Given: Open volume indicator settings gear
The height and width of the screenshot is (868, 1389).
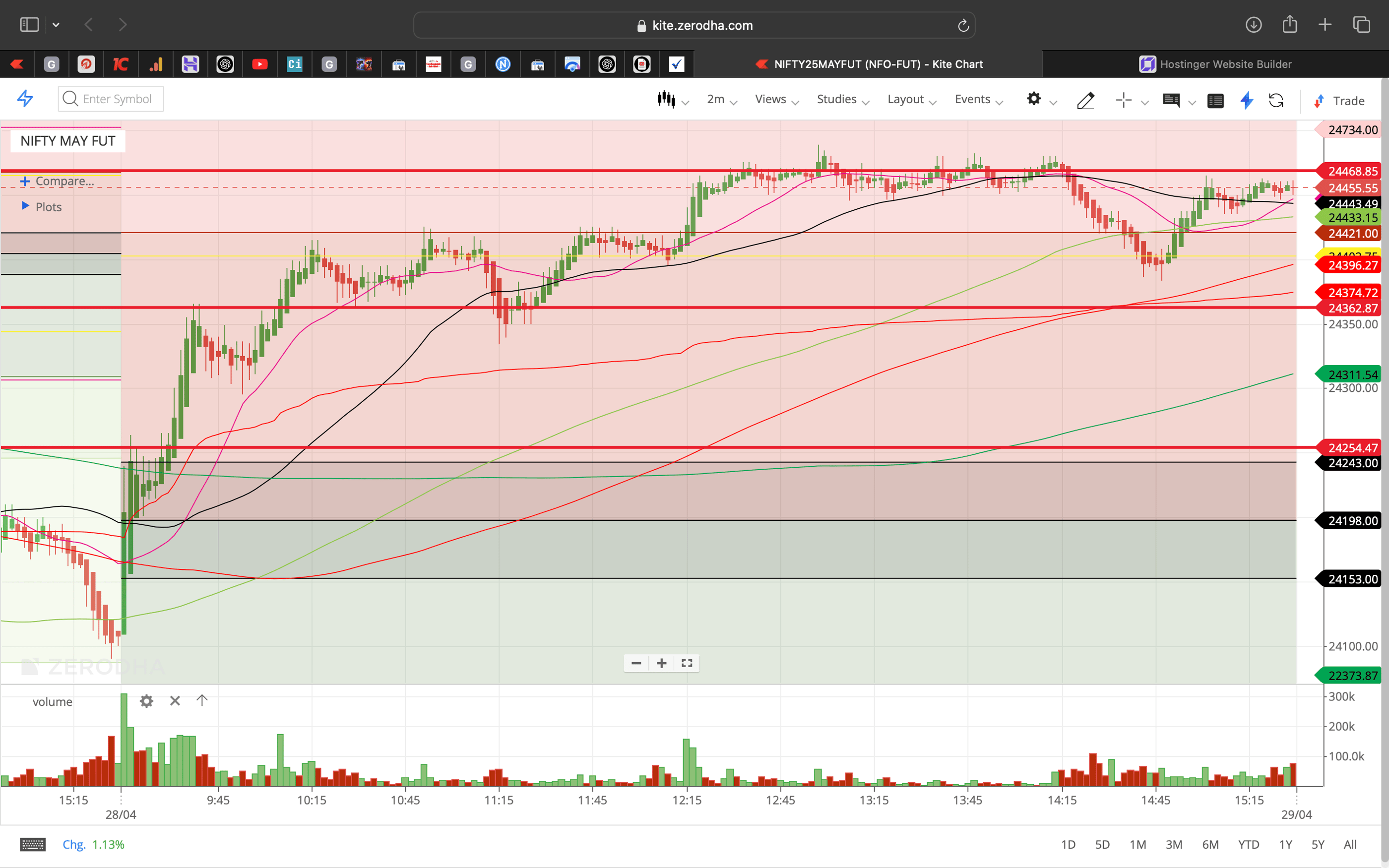Looking at the screenshot, I should click(146, 701).
